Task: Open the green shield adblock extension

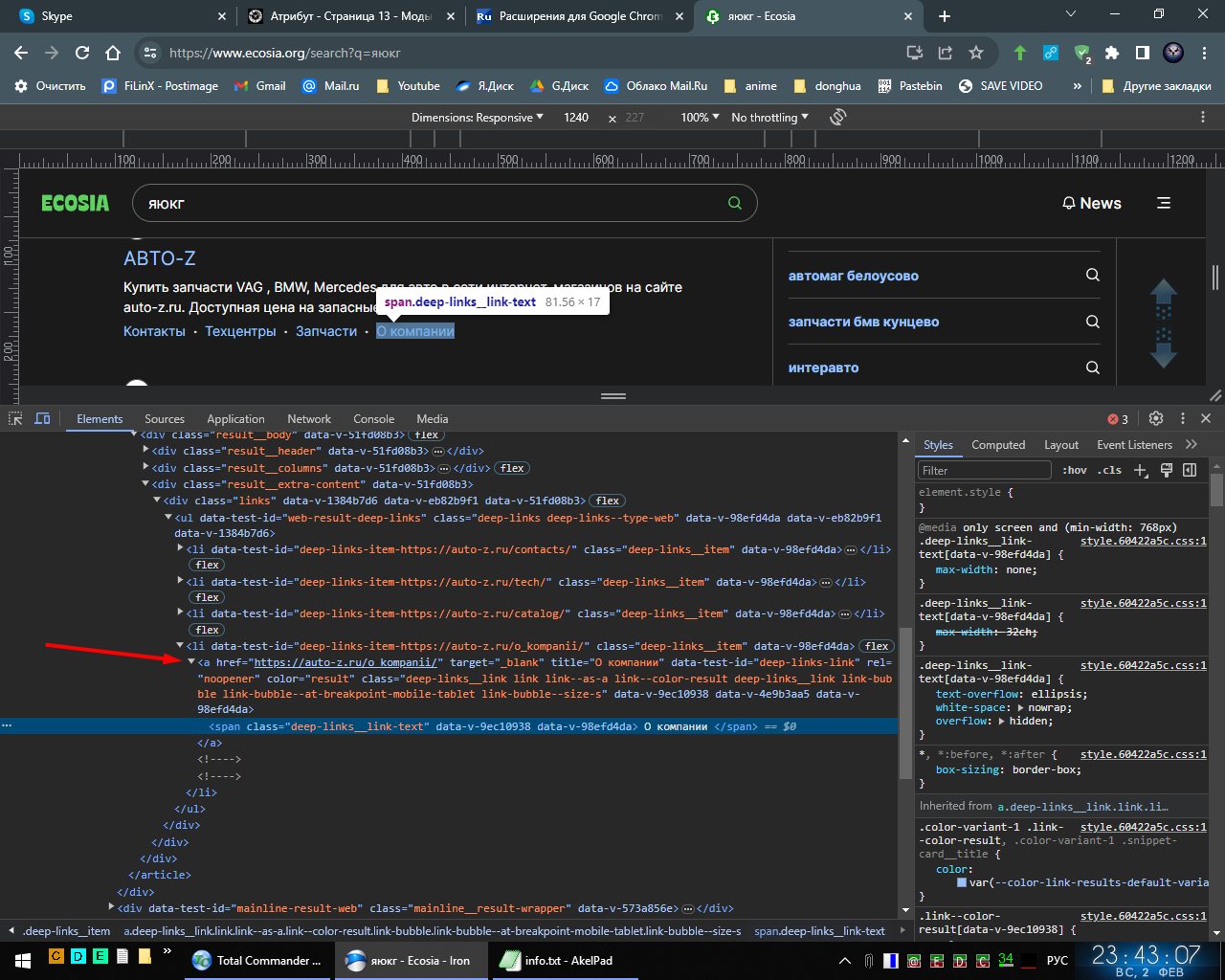Action: (x=1082, y=53)
